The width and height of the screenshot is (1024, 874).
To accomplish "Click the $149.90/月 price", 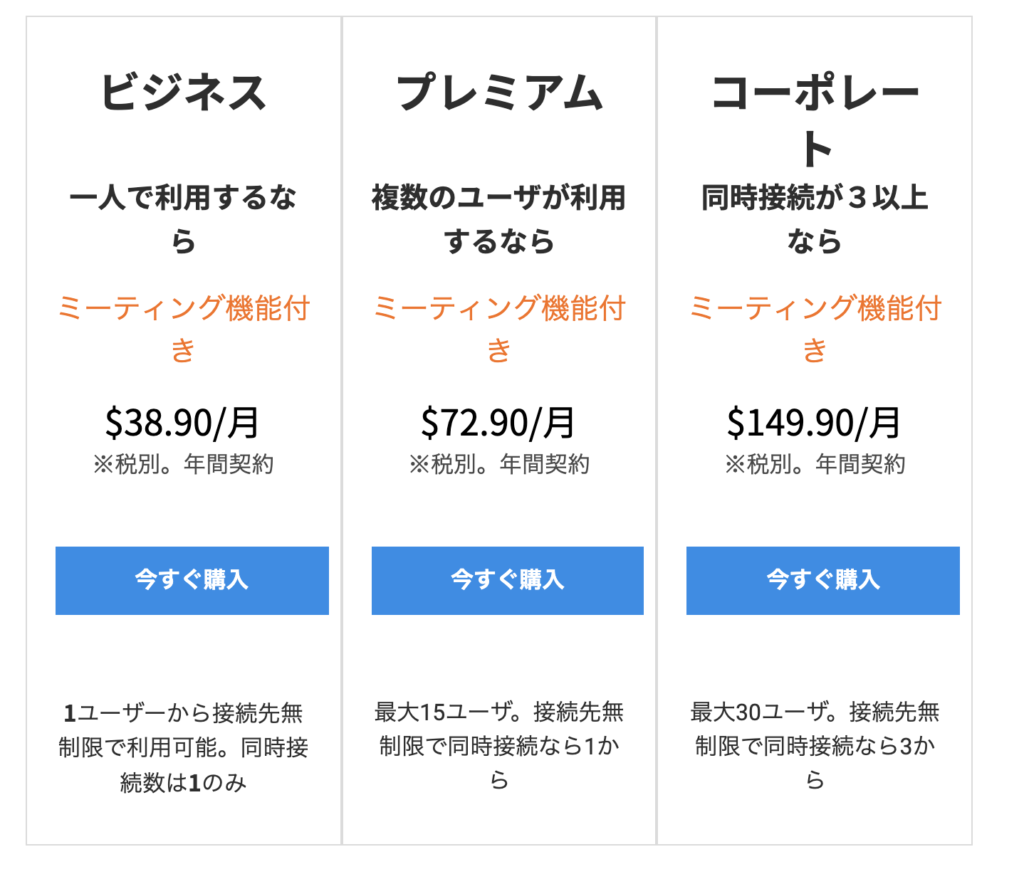I will click(814, 423).
